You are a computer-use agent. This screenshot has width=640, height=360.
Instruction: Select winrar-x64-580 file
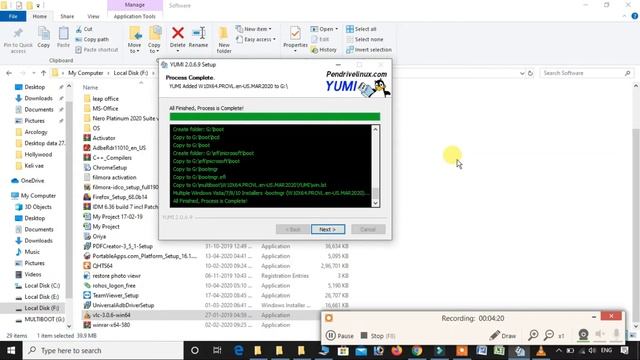pyautogui.click(x=111, y=325)
